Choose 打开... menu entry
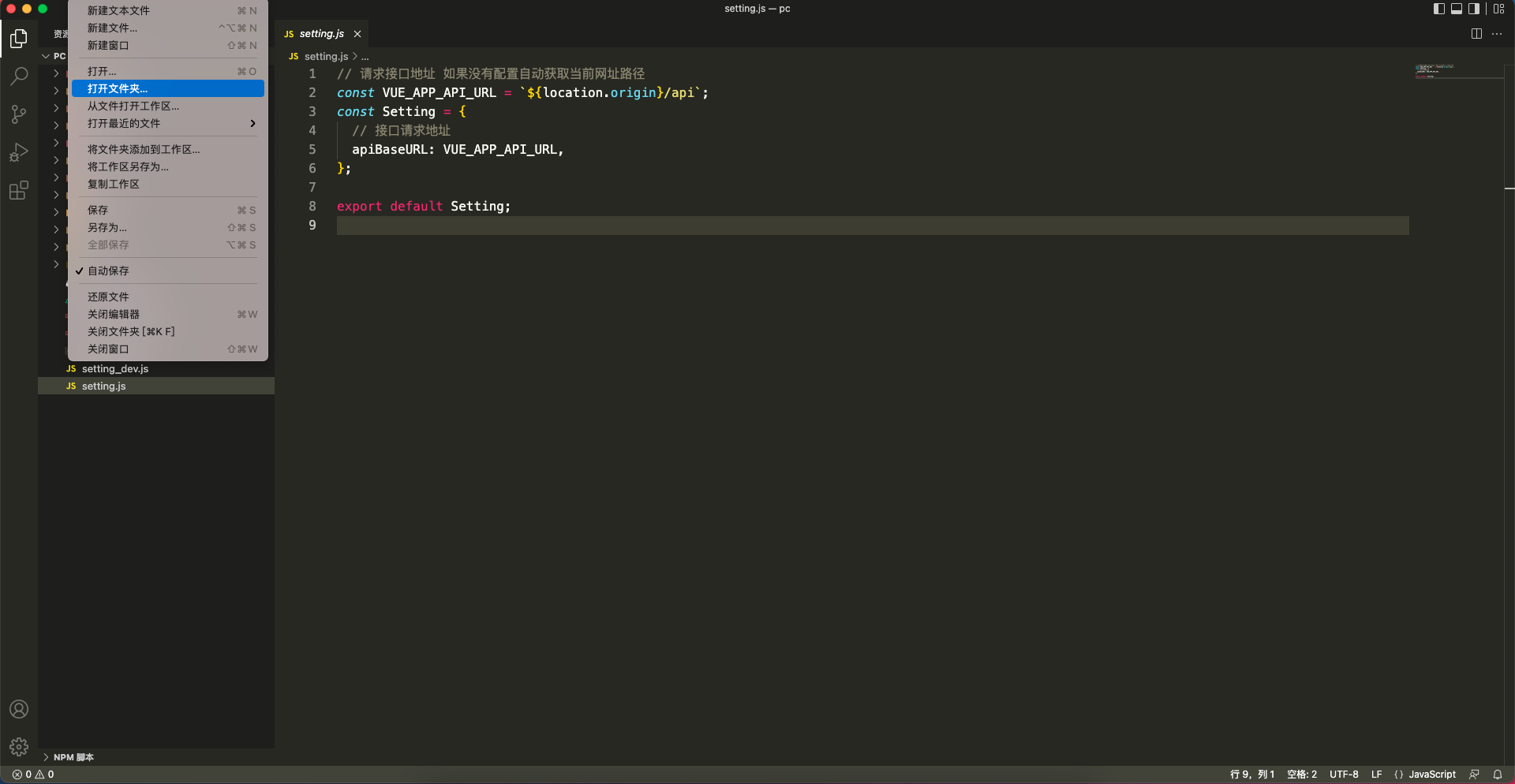Screen dimensions: 1515x784 coord(166,72)
